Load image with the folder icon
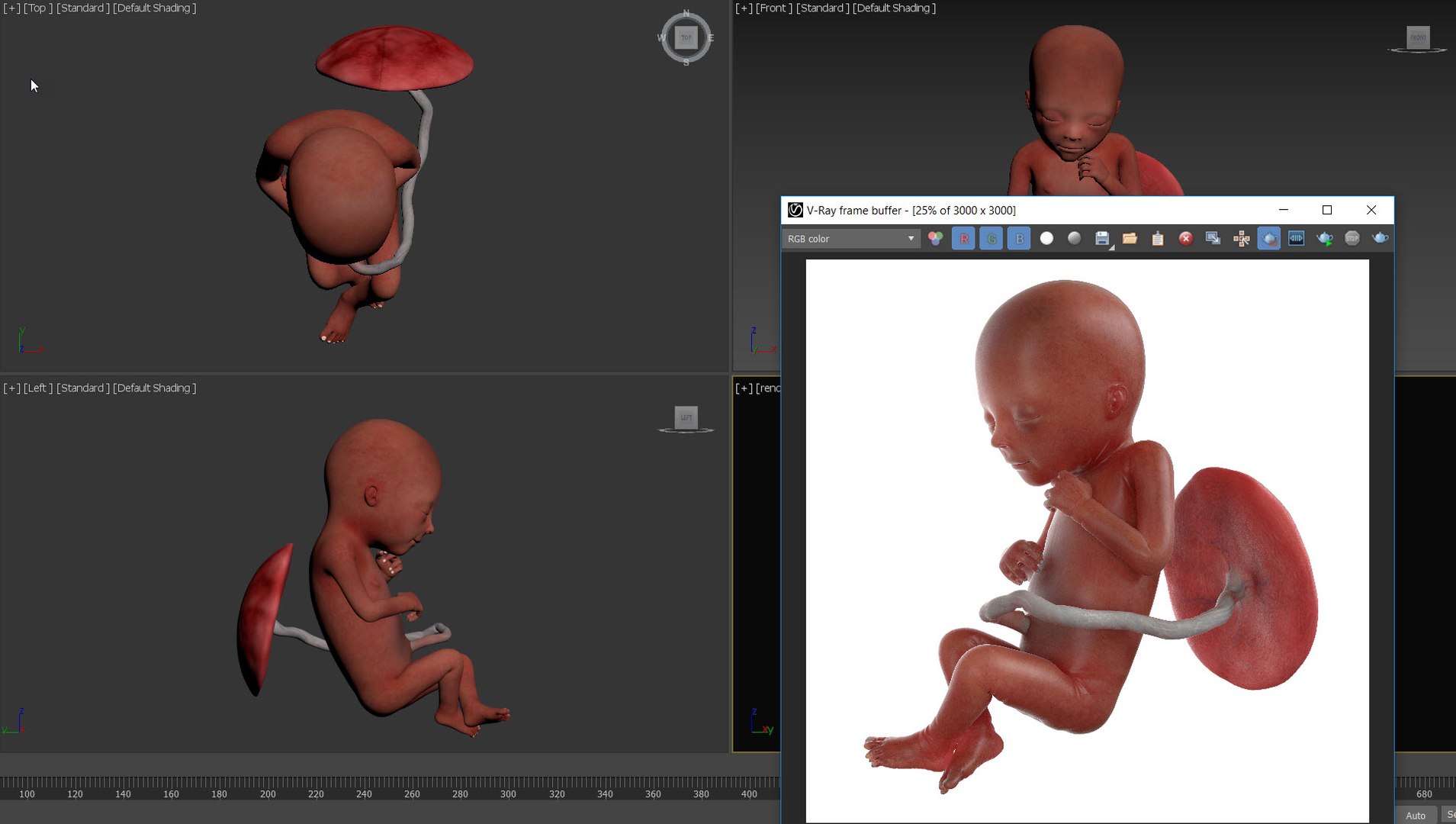1456x824 pixels. tap(1130, 239)
